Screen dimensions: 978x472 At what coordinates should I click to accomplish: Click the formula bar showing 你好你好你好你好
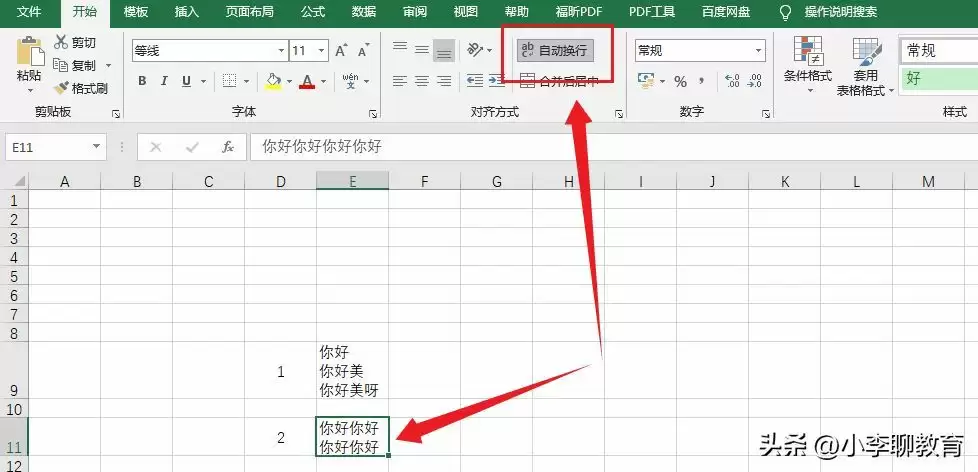(x=614, y=147)
